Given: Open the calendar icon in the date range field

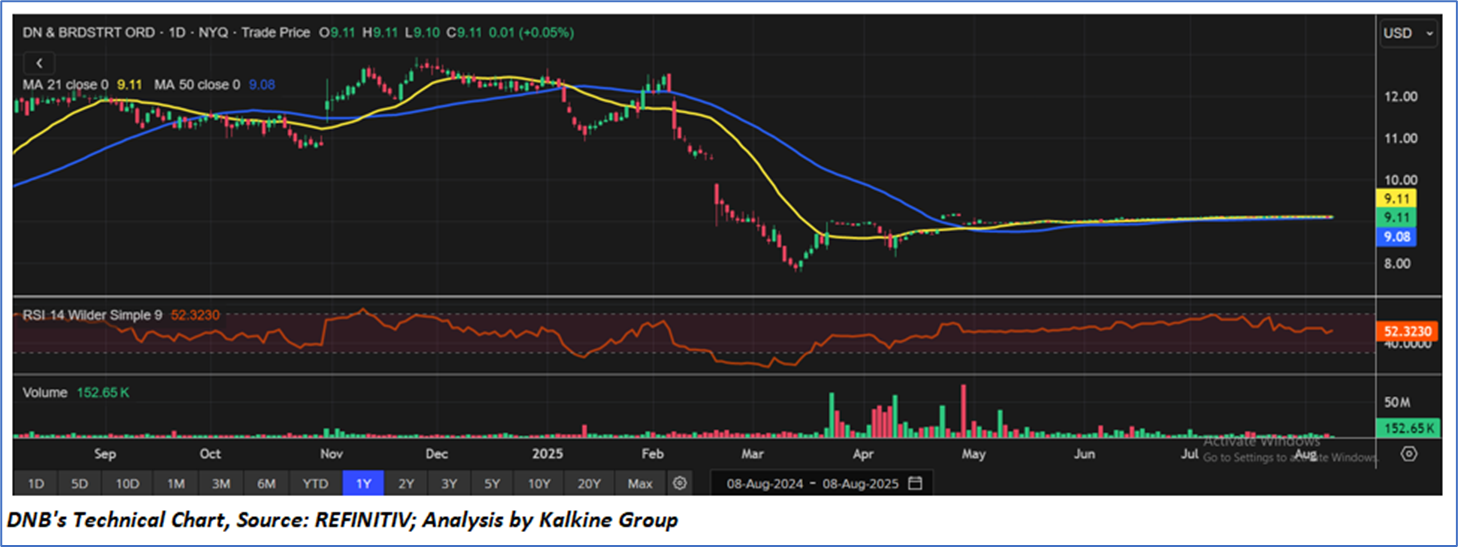Looking at the screenshot, I should click(914, 484).
